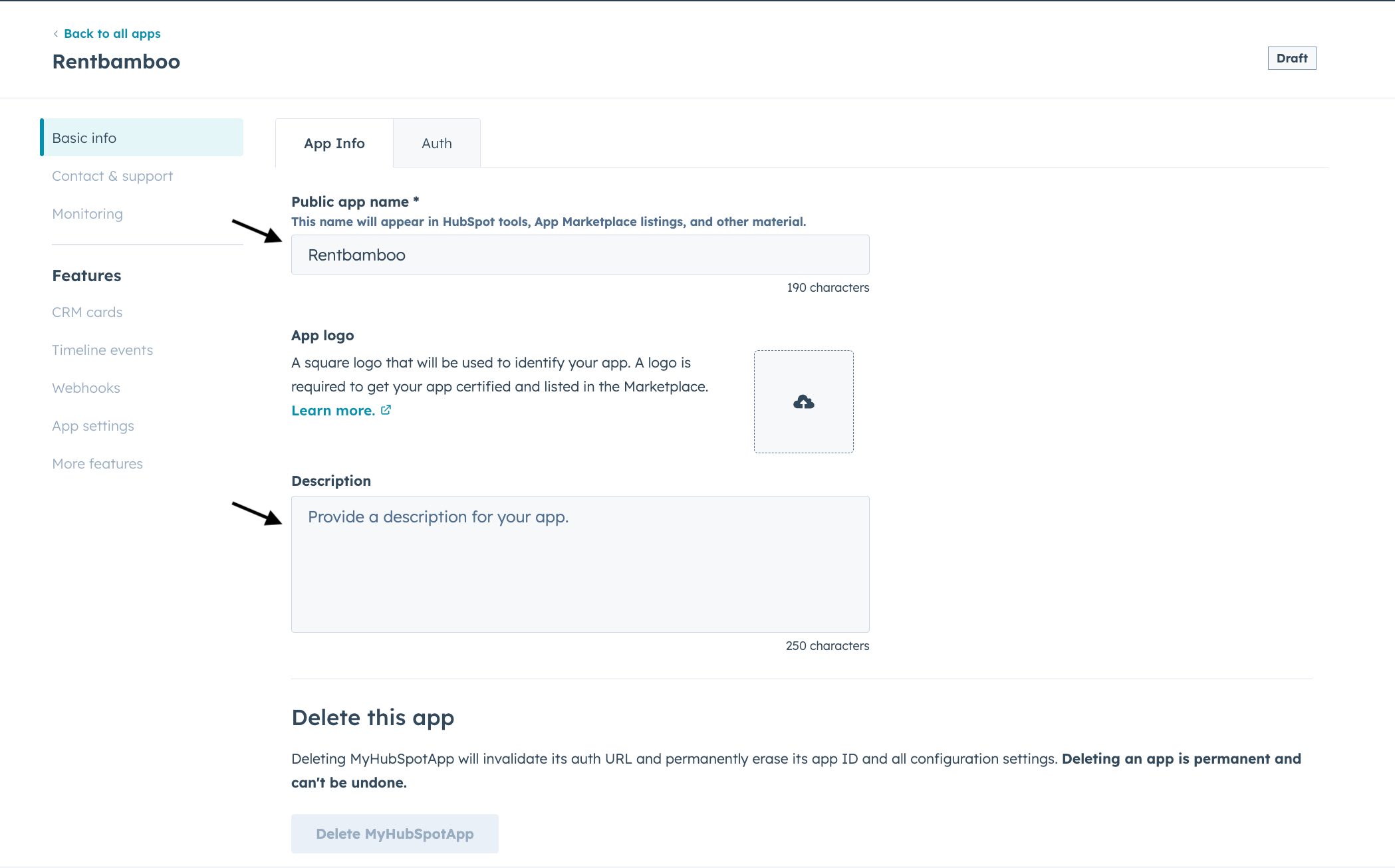Click the Rentbamboo app title
Screen dimensions: 1395x868
[116, 62]
